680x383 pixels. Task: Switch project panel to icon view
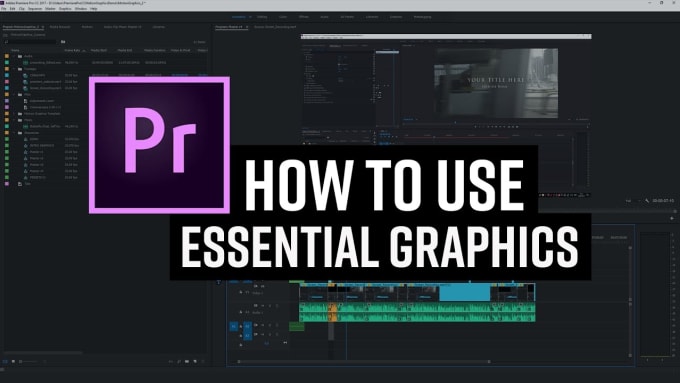pyautogui.click(x=13, y=361)
